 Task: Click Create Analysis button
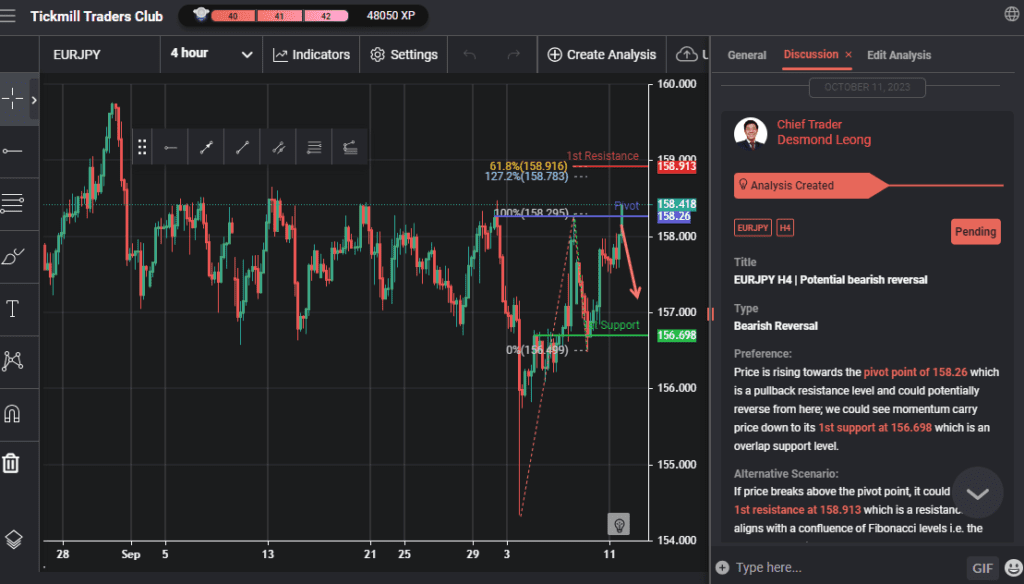(601, 55)
